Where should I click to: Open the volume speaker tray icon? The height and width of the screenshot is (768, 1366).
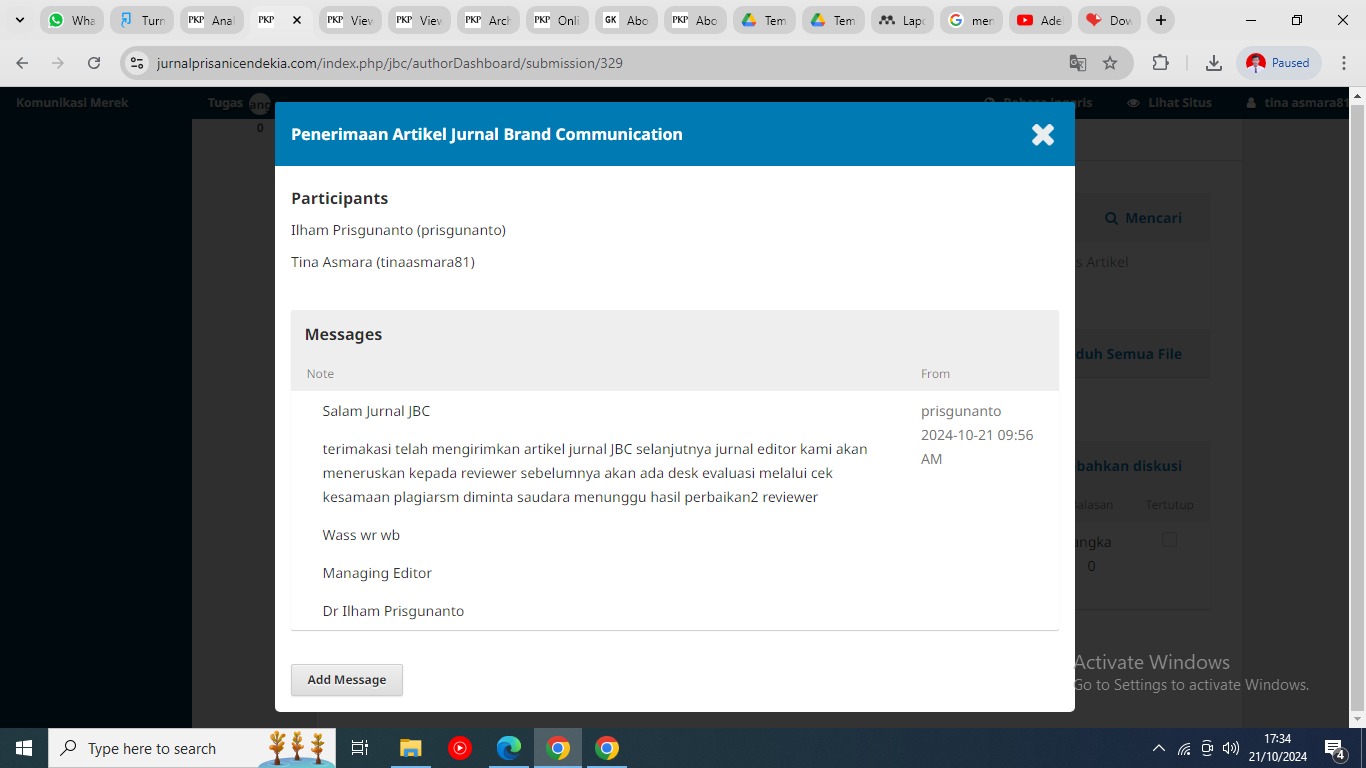click(x=1231, y=748)
